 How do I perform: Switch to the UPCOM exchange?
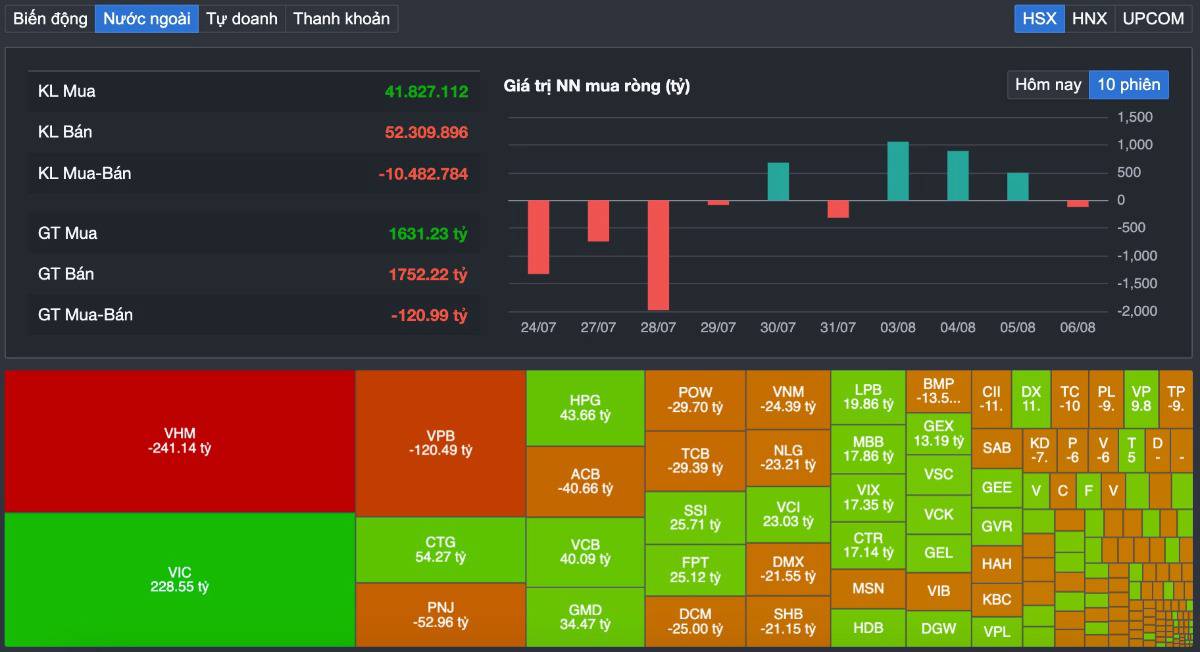(x=1153, y=18)
